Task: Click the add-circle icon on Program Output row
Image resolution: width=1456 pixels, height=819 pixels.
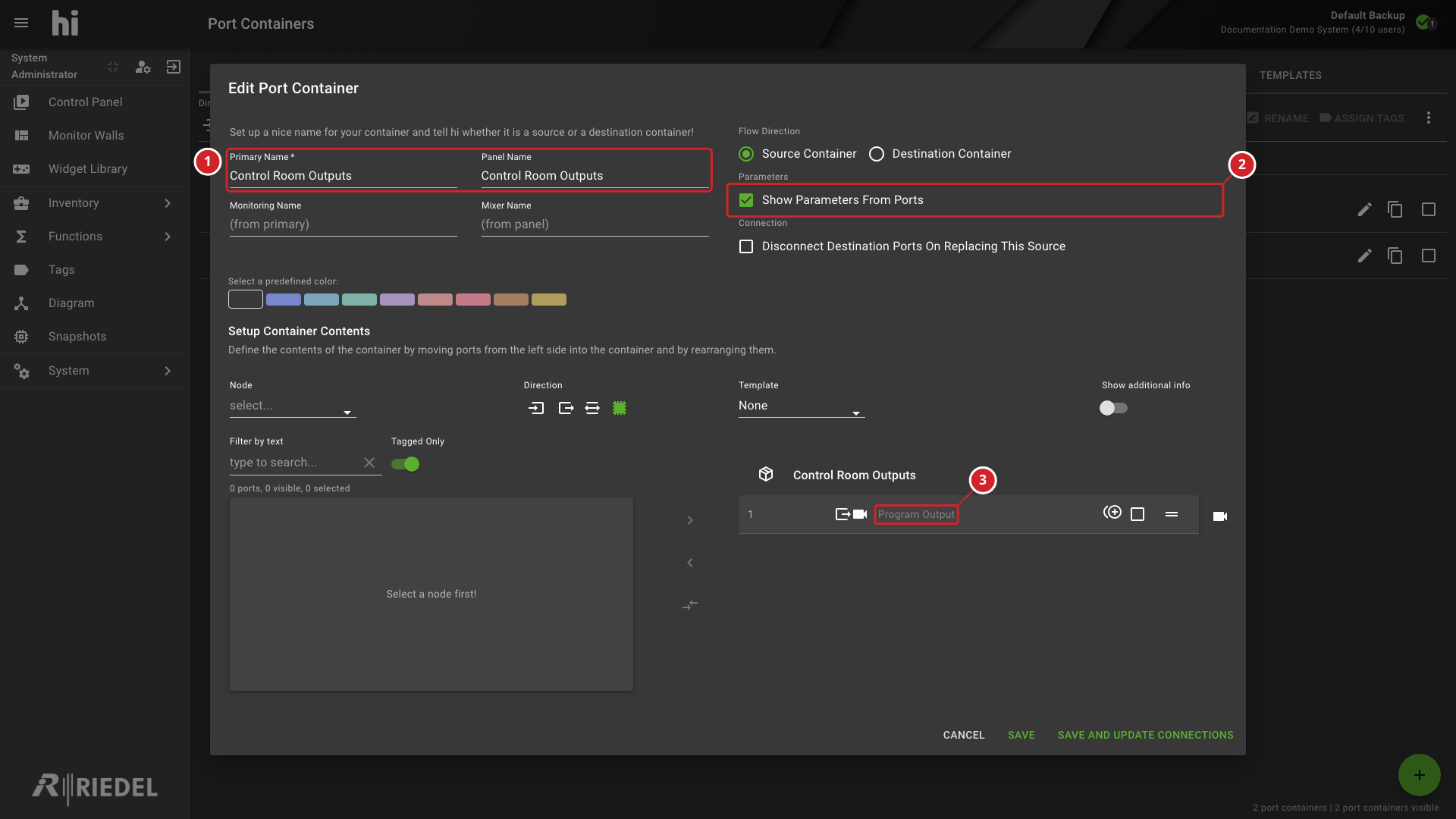Action: 1112,513
